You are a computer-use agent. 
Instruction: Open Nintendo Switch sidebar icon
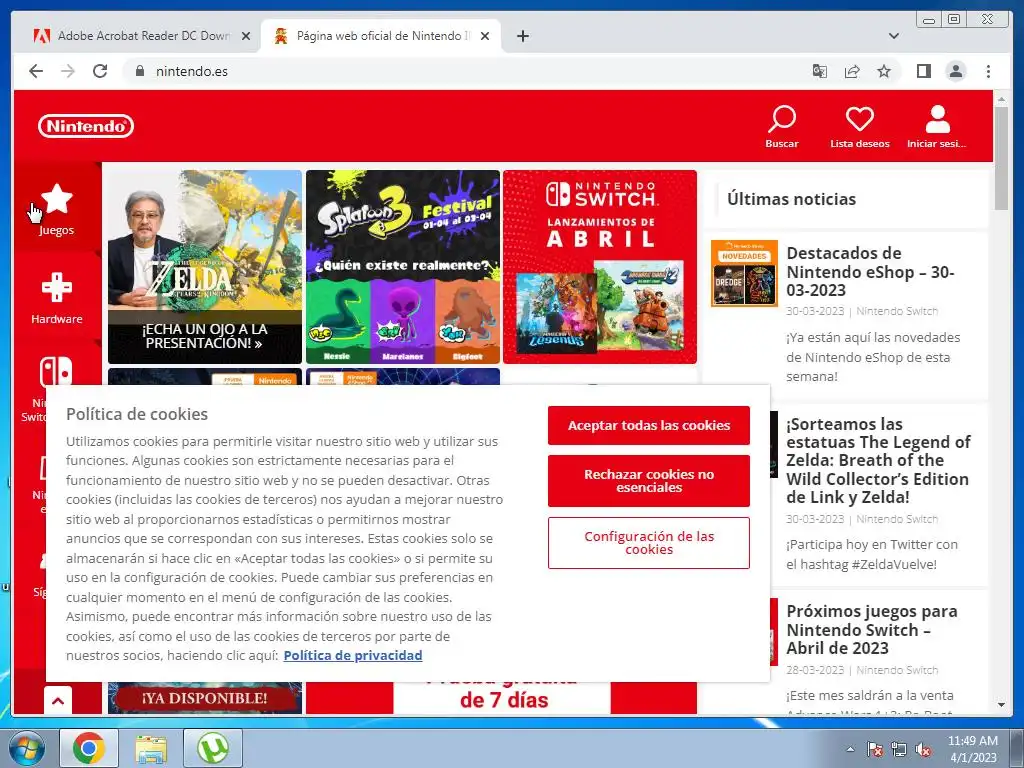tap(56, 372)
